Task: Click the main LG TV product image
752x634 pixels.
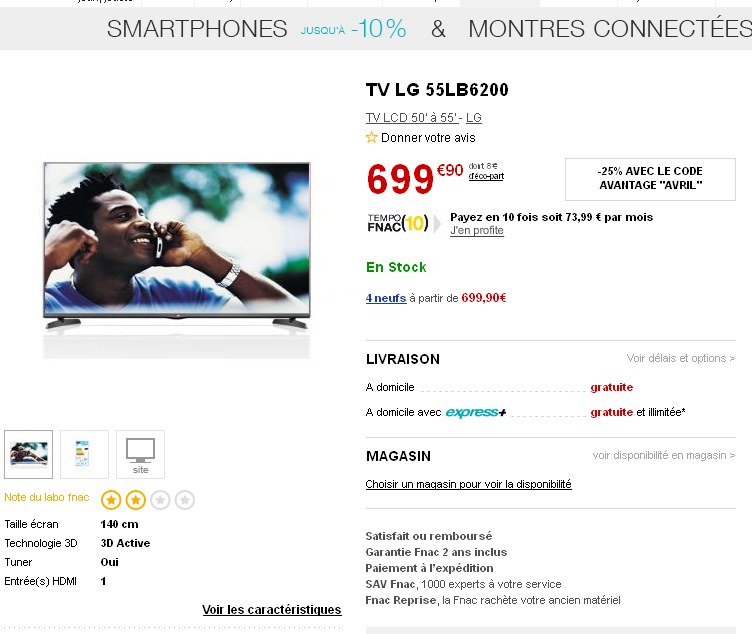Action: (177, 246)
